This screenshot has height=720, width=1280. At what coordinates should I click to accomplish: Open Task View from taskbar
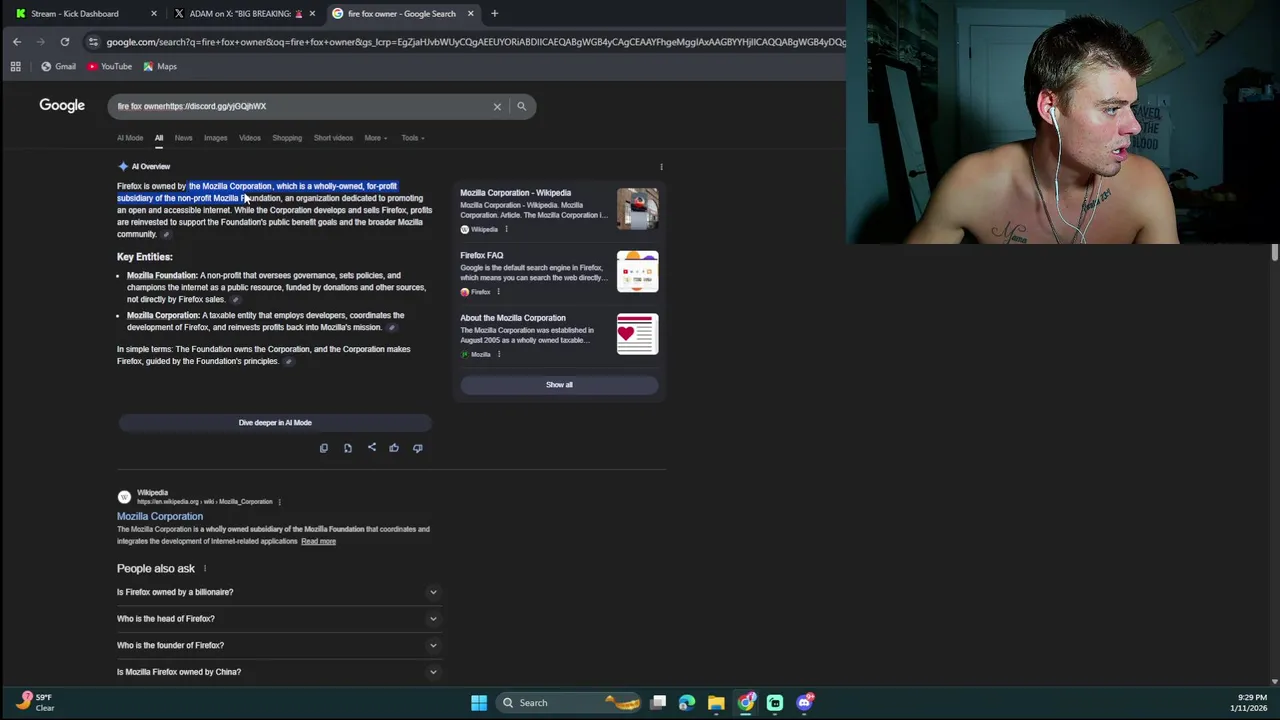click(x=658, y=703)
